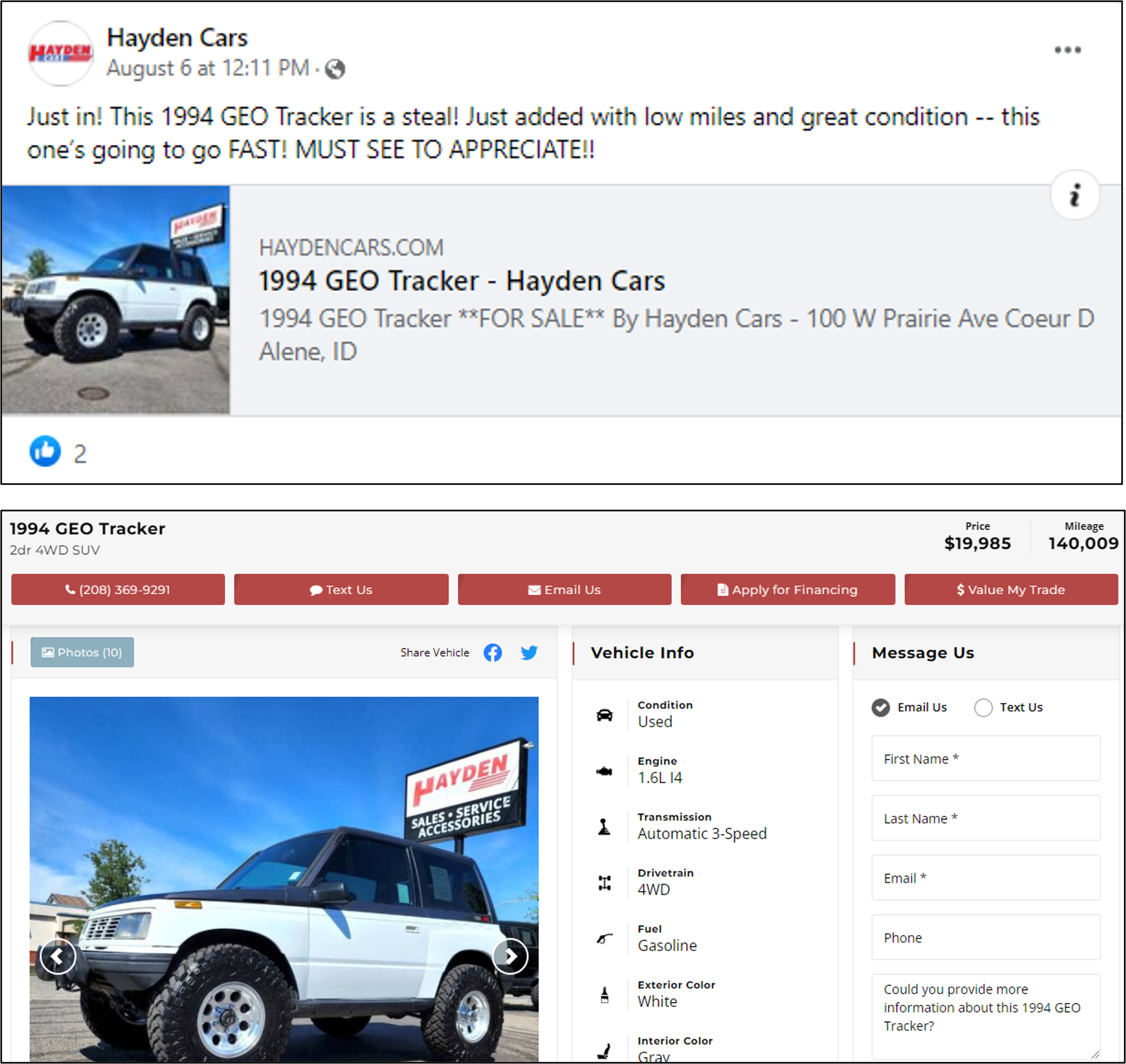Go to the previous photo arrow
The width and height of the screenshot is (1126, 1064).
pyautogui.click(x=58, y=956)
